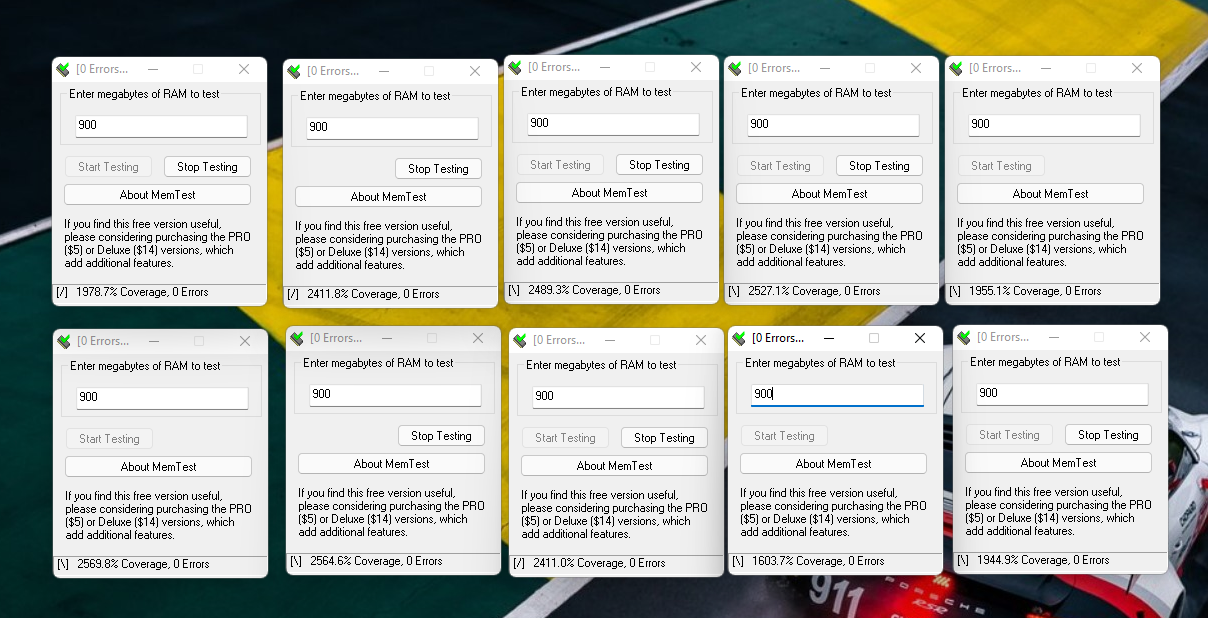1208x618 pixels.
Task: Click About MemTest in the 2411.8% Coverage window
Action: [389, 197]
